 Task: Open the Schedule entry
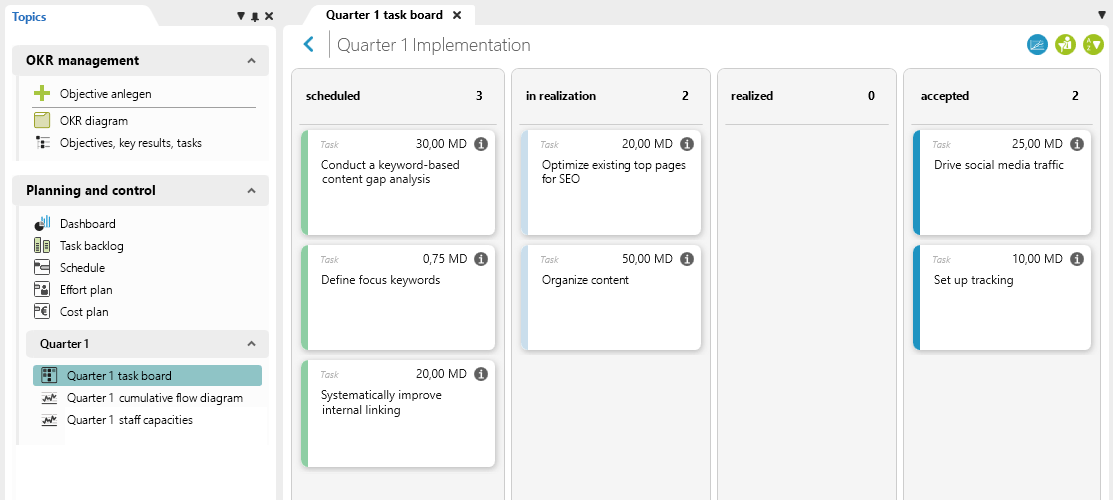82,268
